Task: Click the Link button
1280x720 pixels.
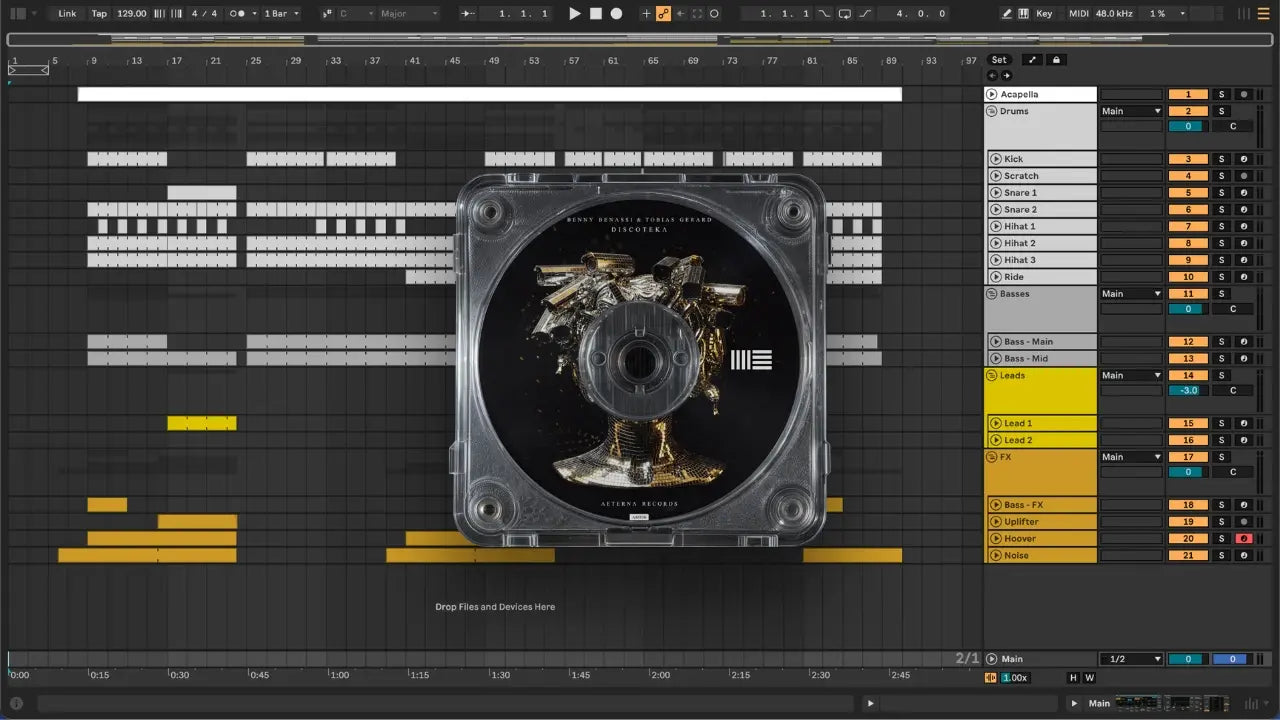Action: [67, 14]
